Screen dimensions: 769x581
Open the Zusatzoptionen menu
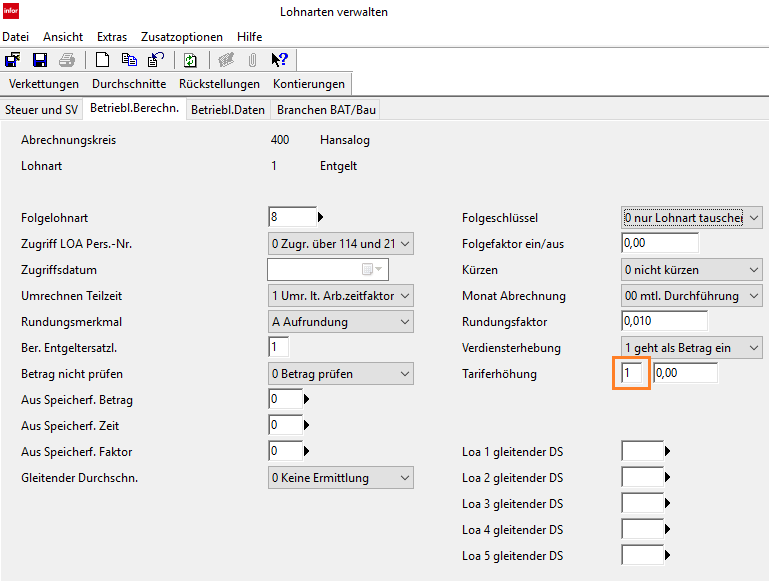(182, 37)
